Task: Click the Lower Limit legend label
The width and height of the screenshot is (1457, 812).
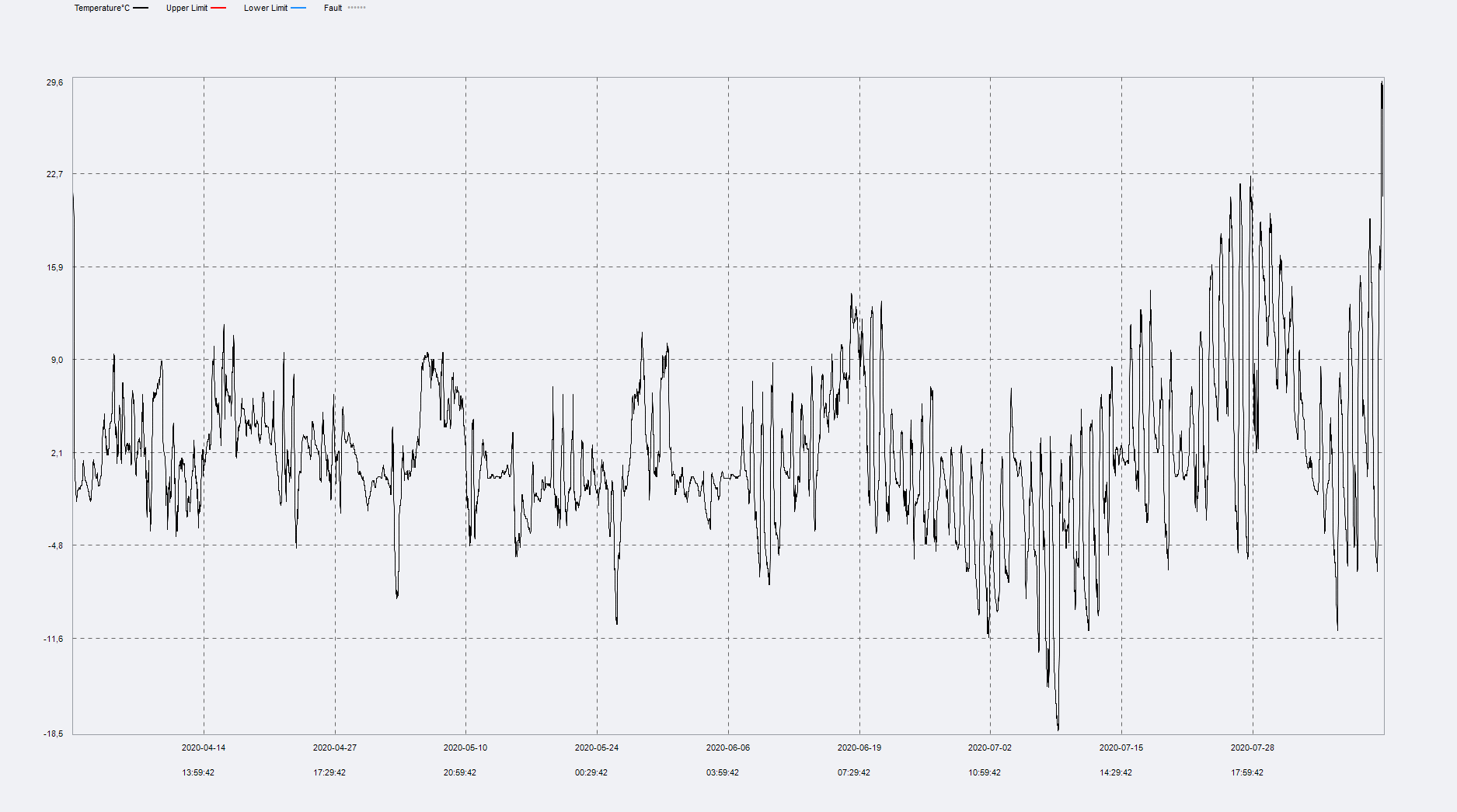Action: [x=266, y=8]
